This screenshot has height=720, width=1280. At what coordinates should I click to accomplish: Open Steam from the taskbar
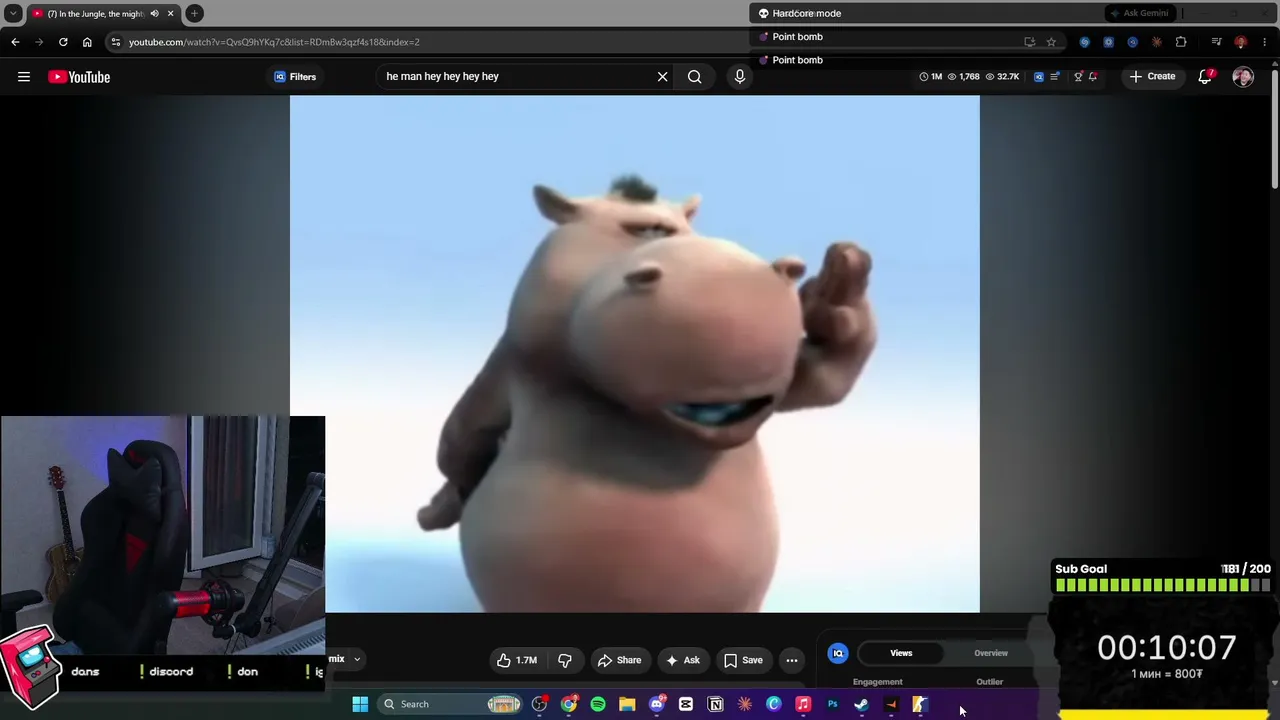(x=861, y=704)
